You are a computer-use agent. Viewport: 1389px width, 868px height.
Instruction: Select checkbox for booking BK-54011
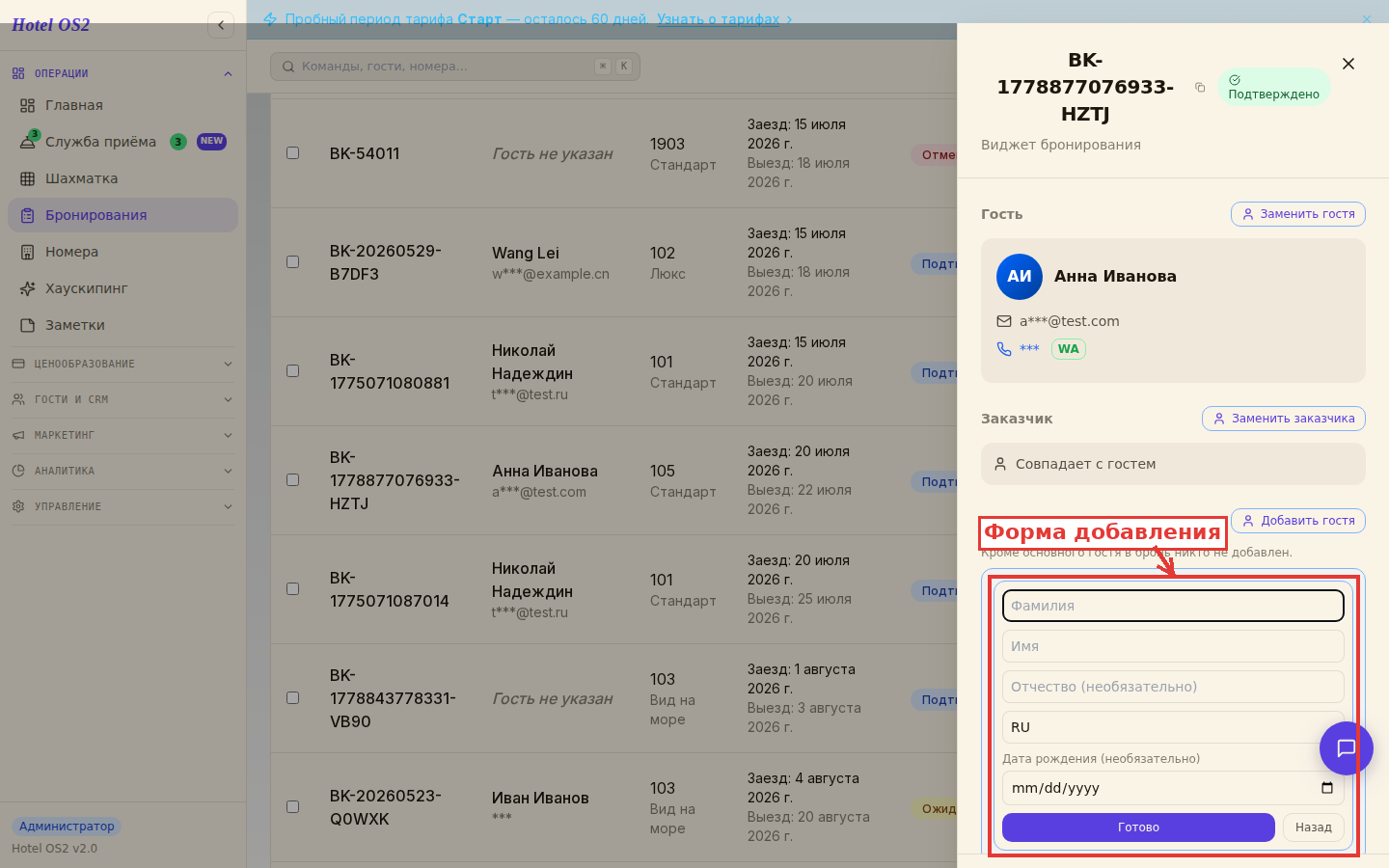click(x=293, y=153)
